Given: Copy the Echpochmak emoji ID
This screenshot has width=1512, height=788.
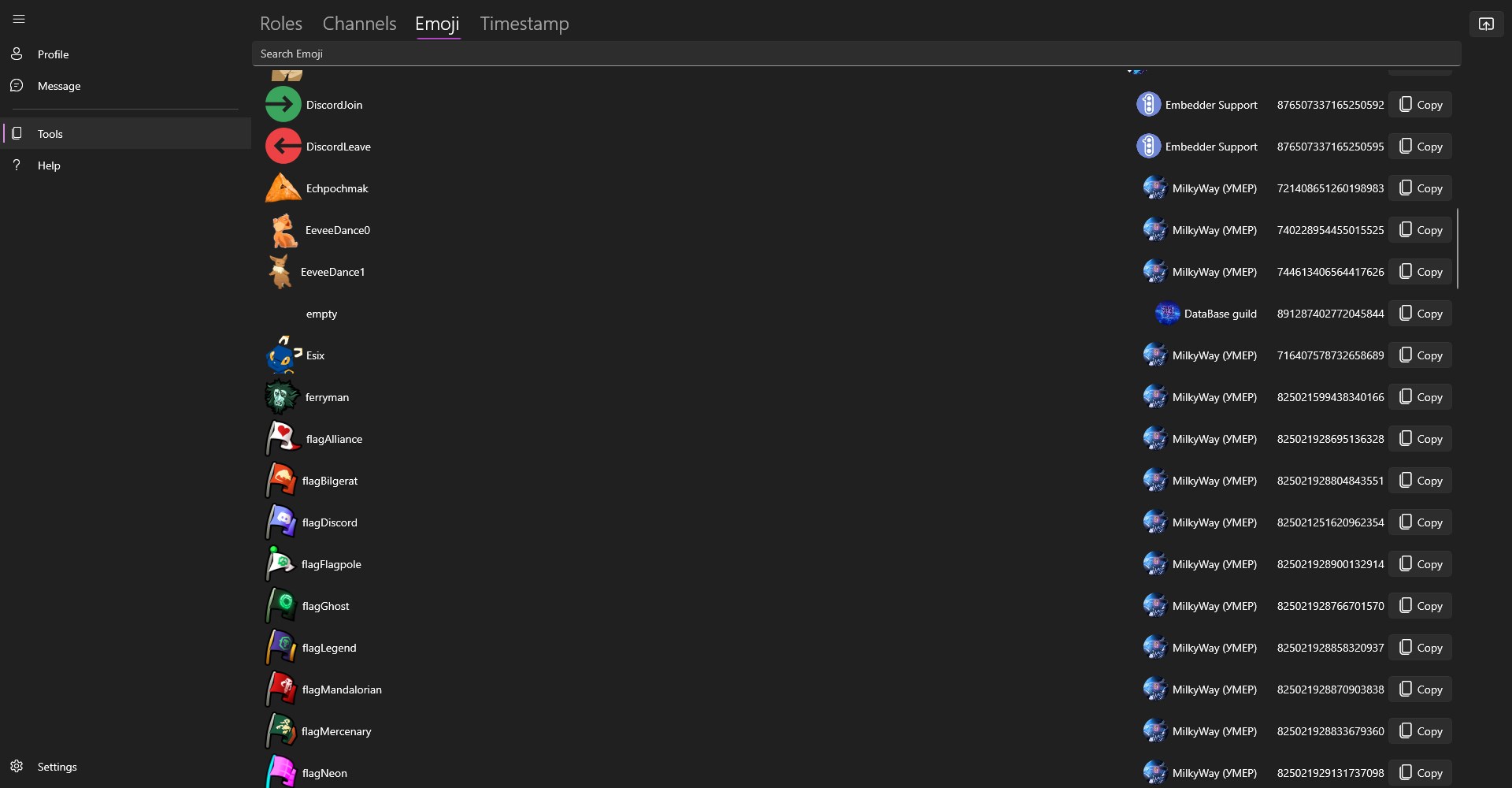Looking at the screenshot, I should tap(1420, 188).
